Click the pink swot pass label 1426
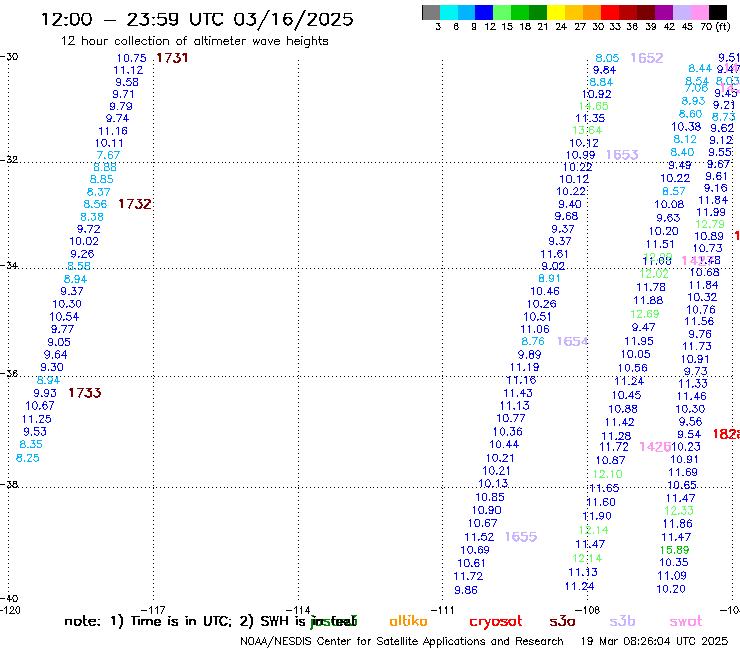Screen dimensions: 740x650 coord(655,447)
